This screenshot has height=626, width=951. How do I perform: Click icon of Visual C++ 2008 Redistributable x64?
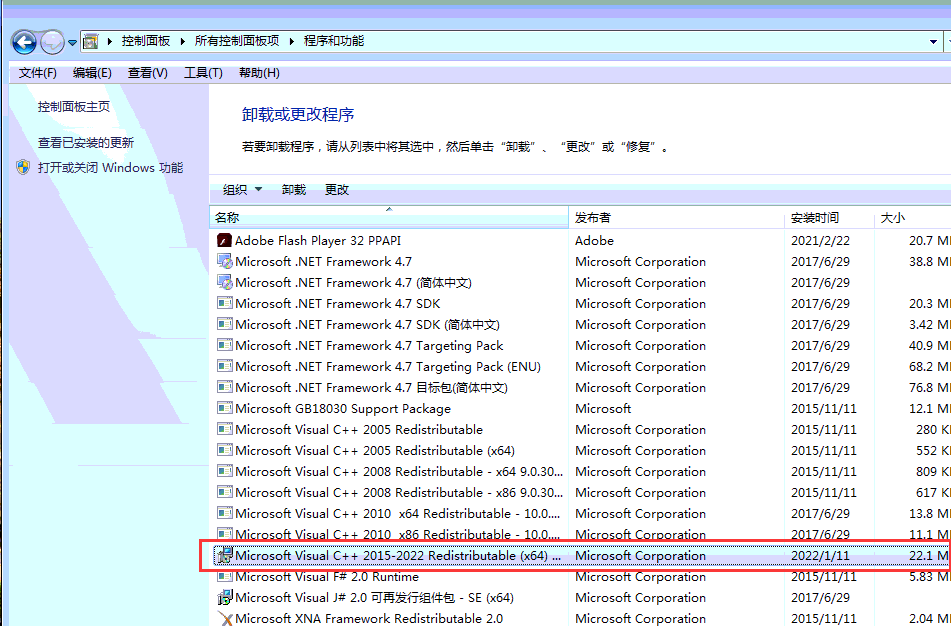click(224, 471)
